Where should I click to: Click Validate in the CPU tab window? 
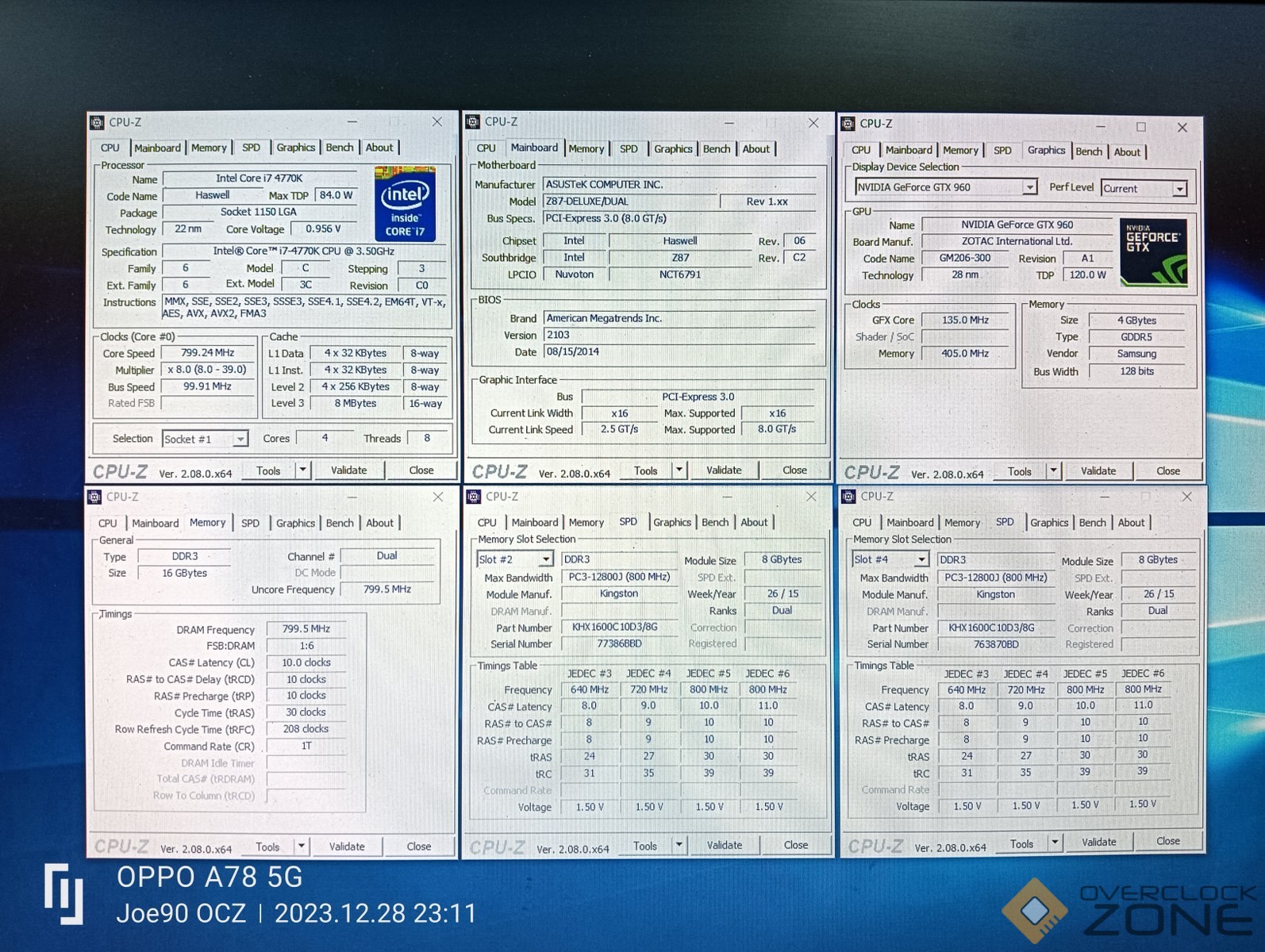point(348,470)
